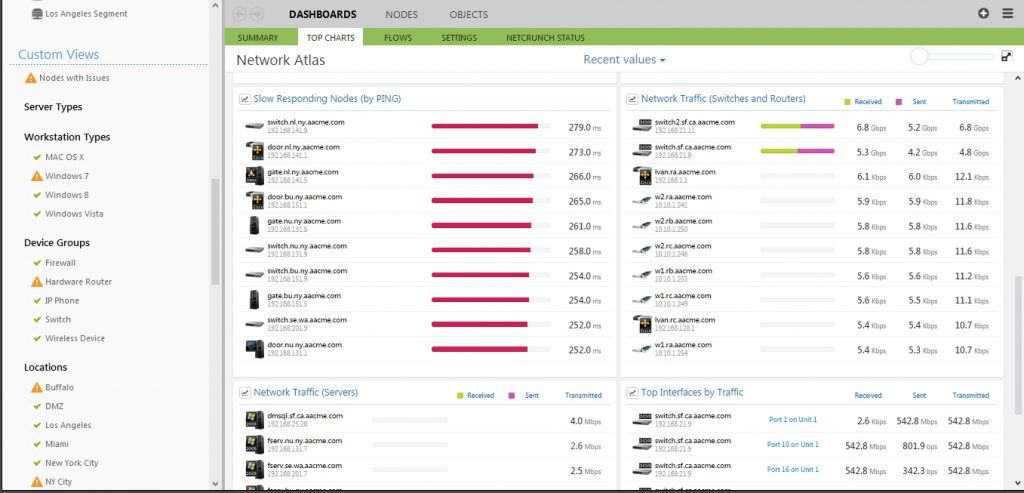Click warning icon beside Buffalo
Screen dimensions: 1024x493
click(37, 387)
